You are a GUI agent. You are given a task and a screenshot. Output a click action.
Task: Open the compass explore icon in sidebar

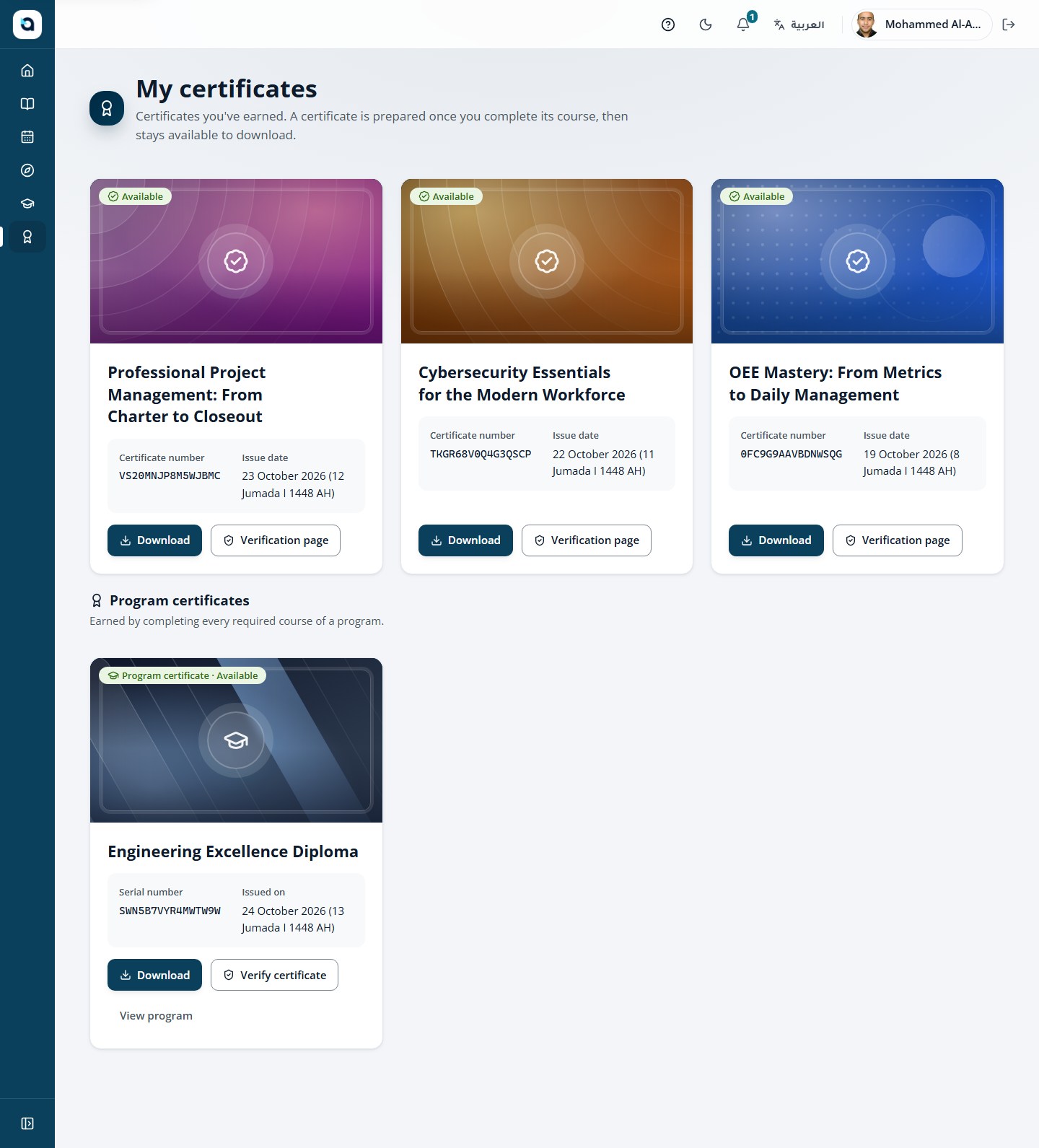point(27,170)
